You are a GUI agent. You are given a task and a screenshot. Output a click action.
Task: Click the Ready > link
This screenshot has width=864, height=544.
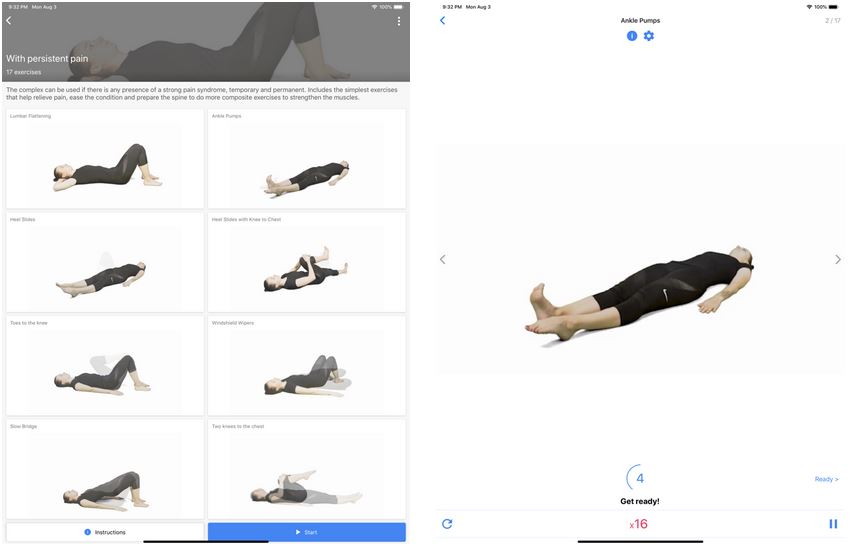[827, 479]
